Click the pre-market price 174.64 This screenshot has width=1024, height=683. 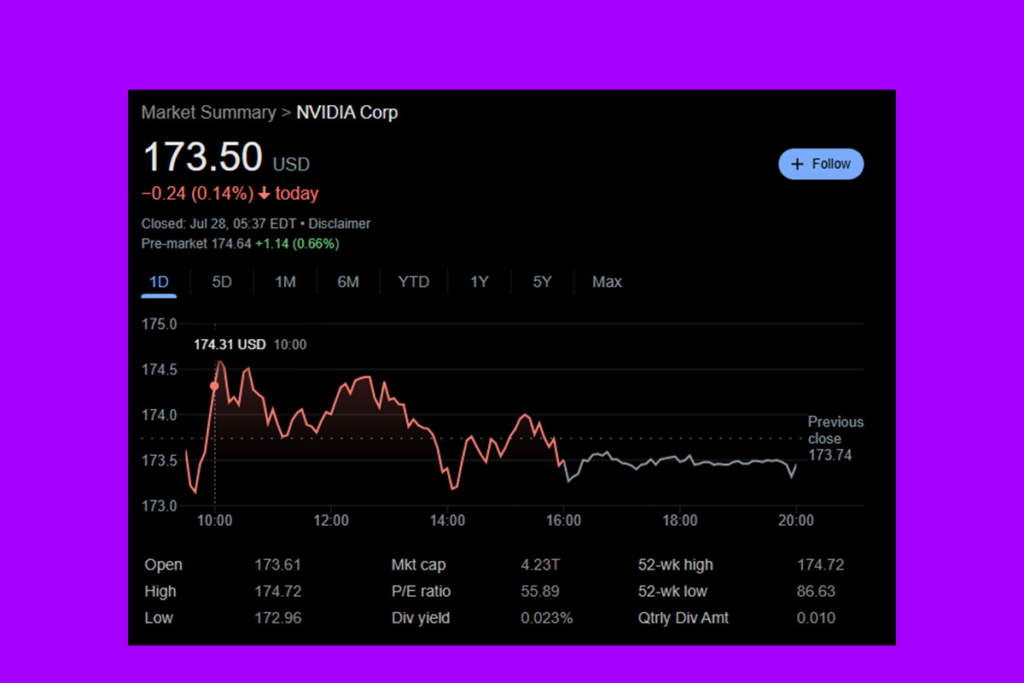[x=229, y=243]
